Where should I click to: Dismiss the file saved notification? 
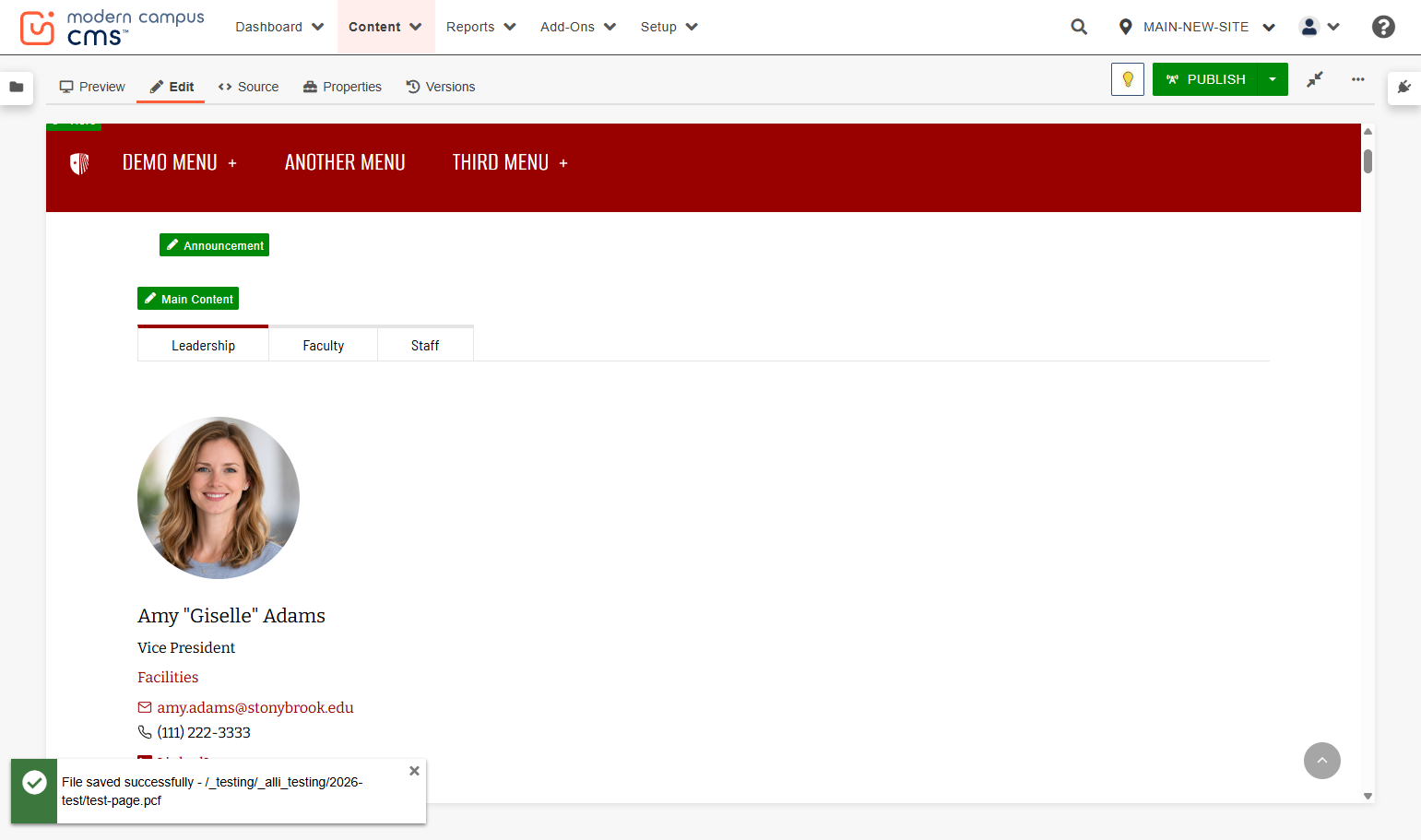click(x=414, y=771)
